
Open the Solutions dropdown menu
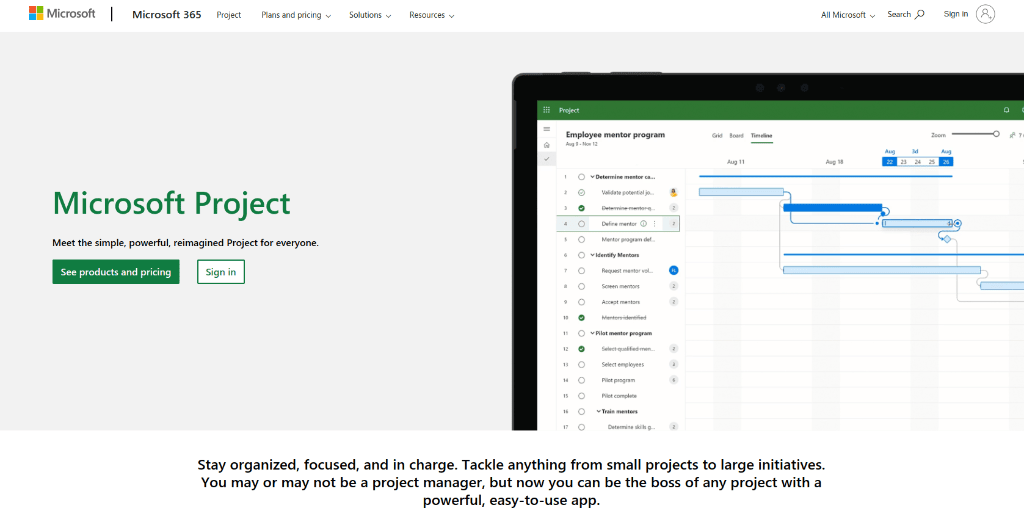click(x=370, y=15)
